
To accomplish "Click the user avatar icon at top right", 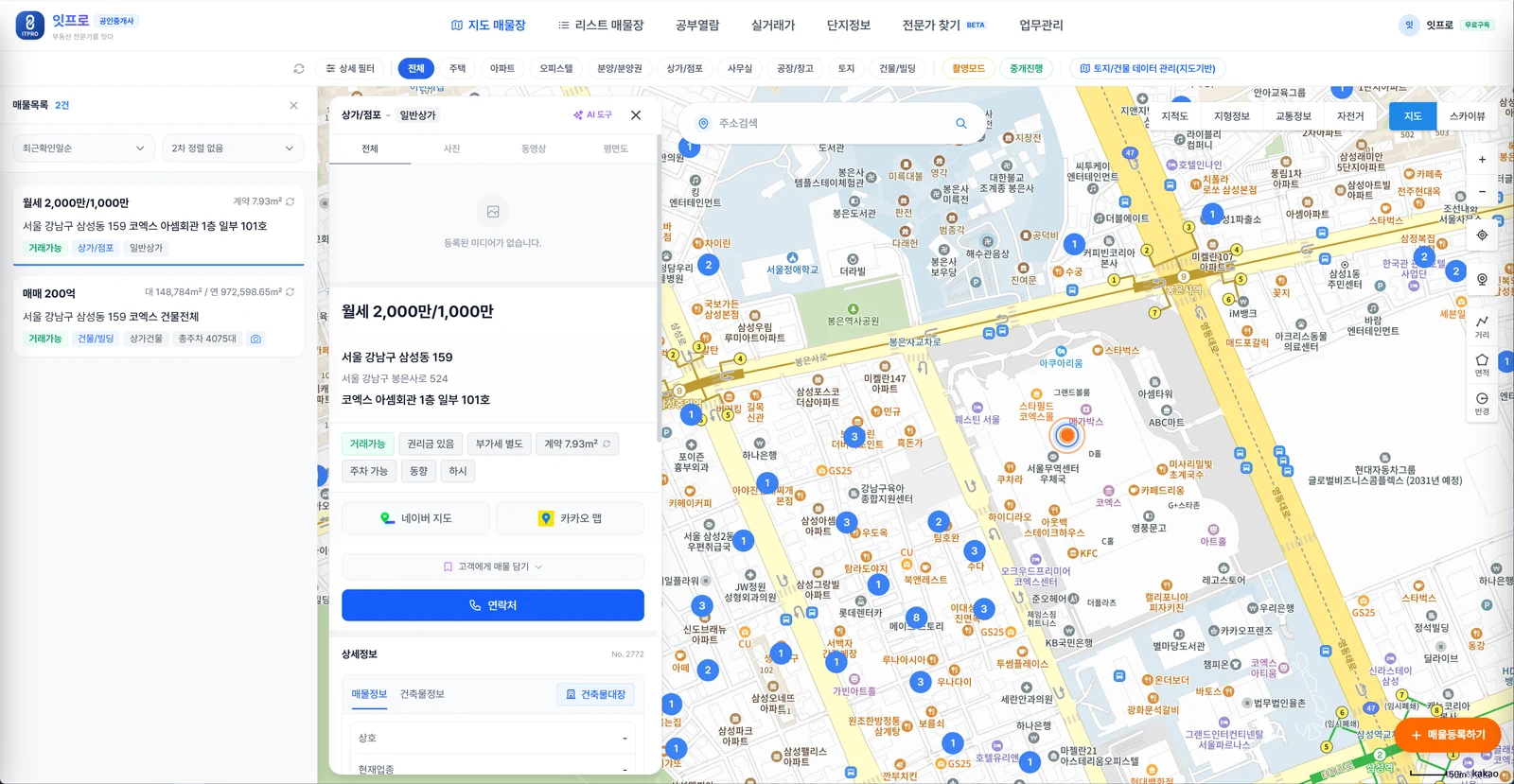I will coord(1409,26).
